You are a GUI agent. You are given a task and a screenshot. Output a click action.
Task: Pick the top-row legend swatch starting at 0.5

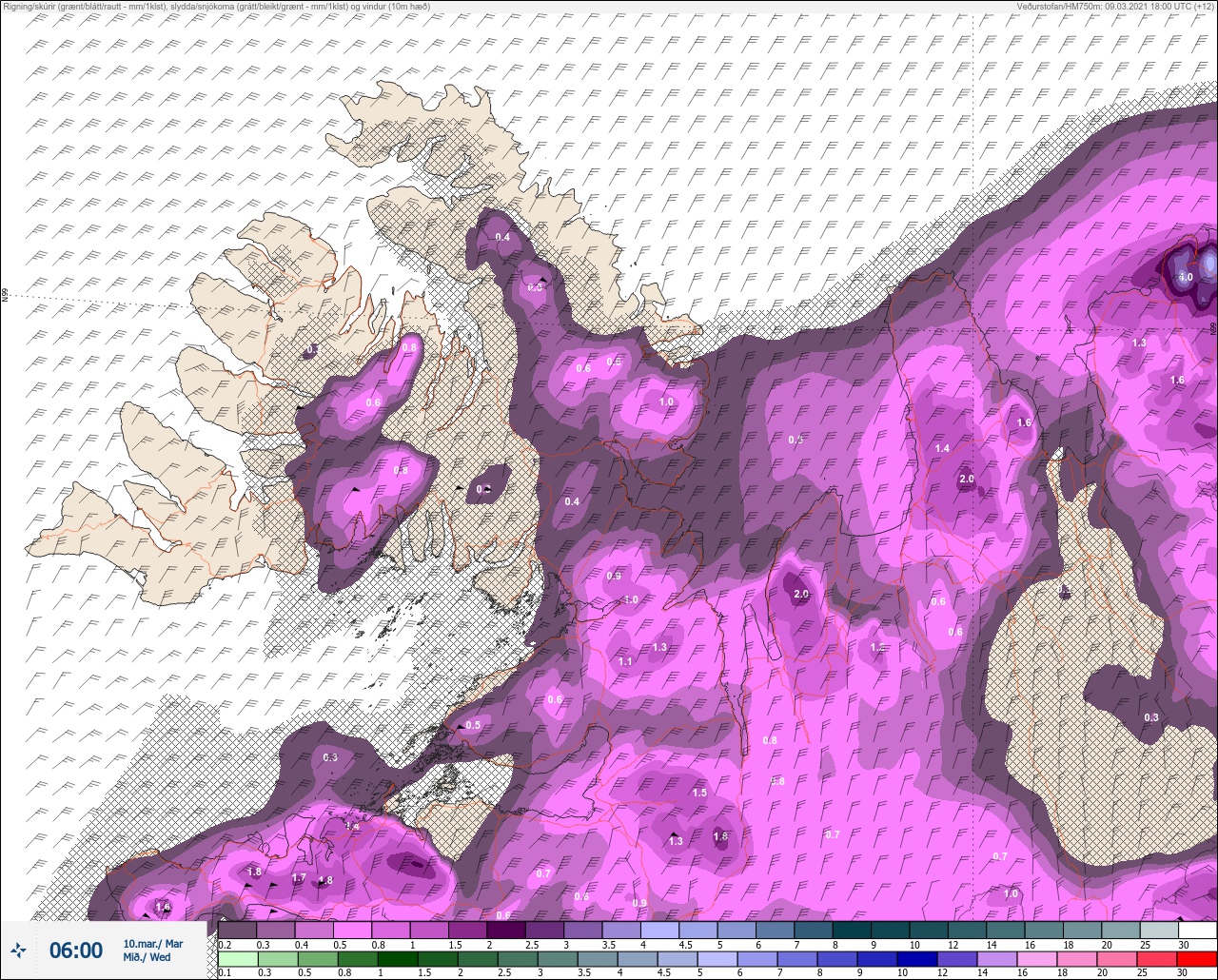tap(353, 930)
